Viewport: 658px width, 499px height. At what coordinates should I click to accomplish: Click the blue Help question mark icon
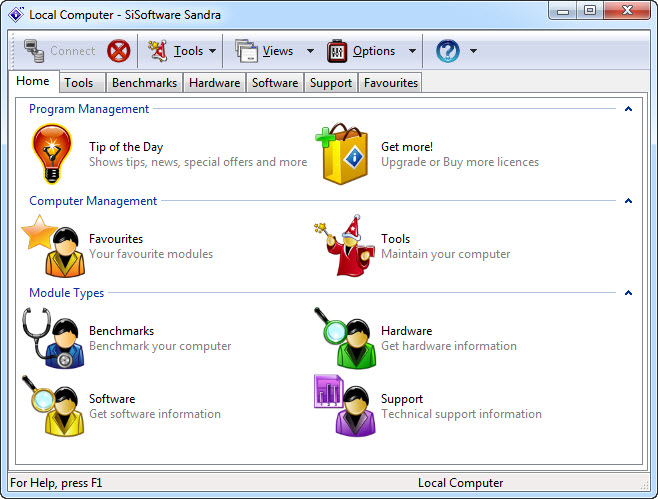448,51
